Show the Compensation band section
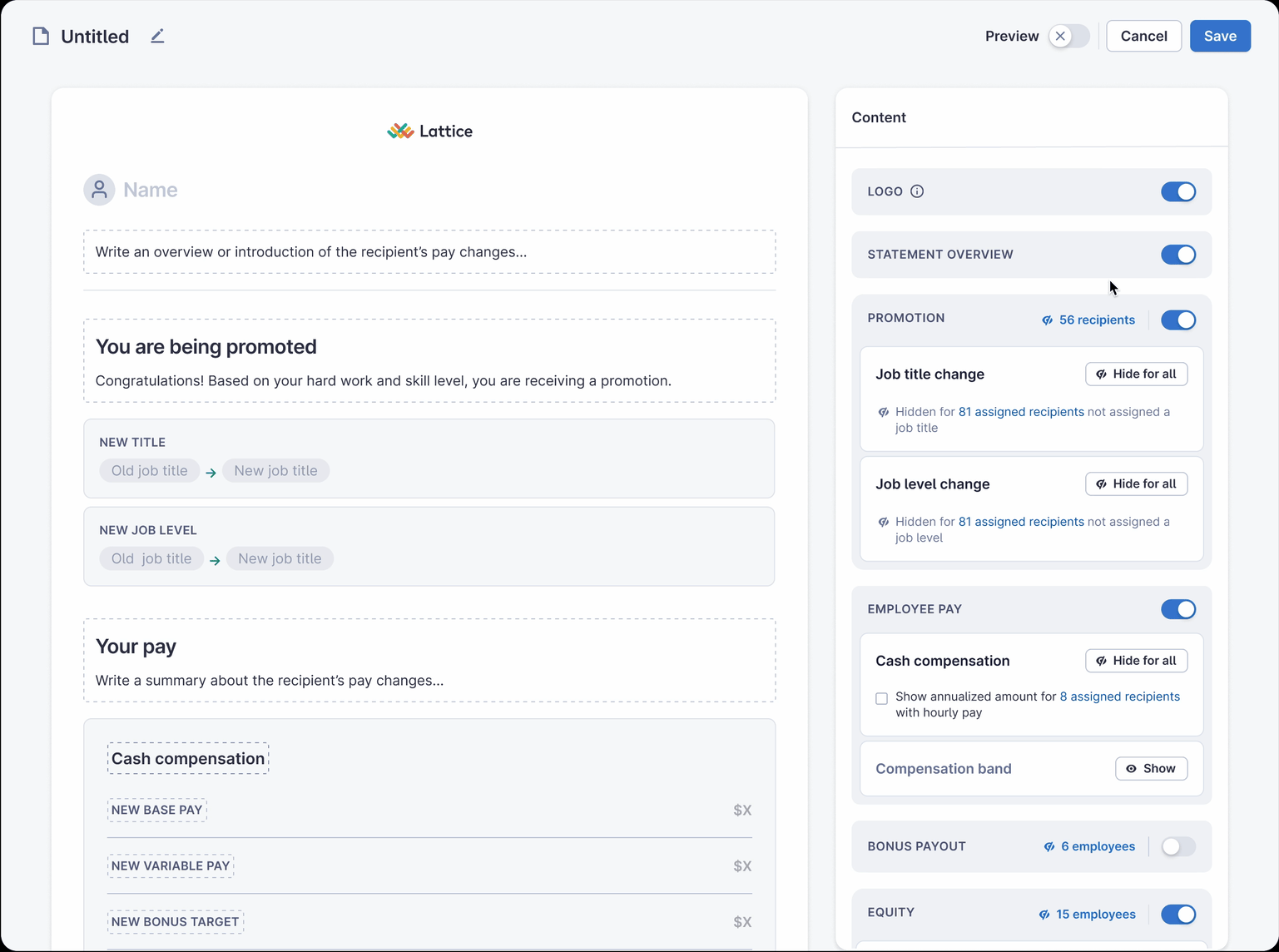 coord(1151,768)
